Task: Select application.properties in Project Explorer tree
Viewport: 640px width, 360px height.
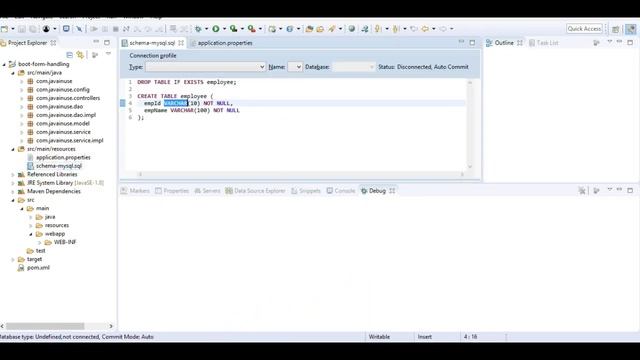Action: tap(63, 157)
